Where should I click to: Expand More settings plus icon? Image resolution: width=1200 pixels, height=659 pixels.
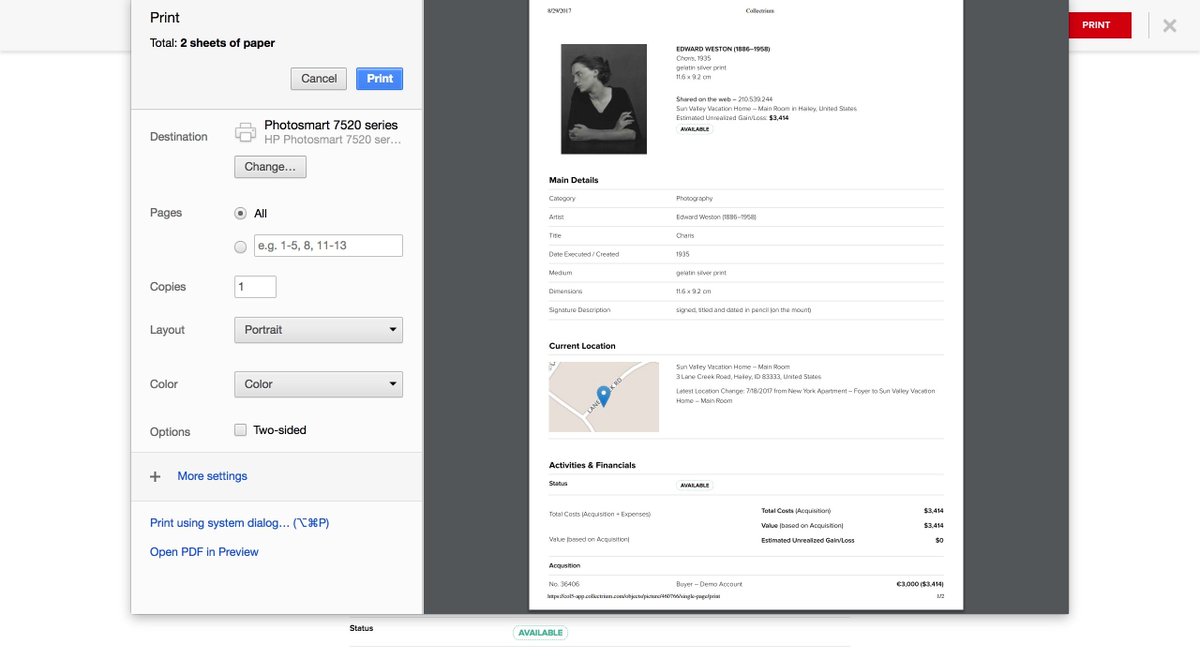[155, 477]
